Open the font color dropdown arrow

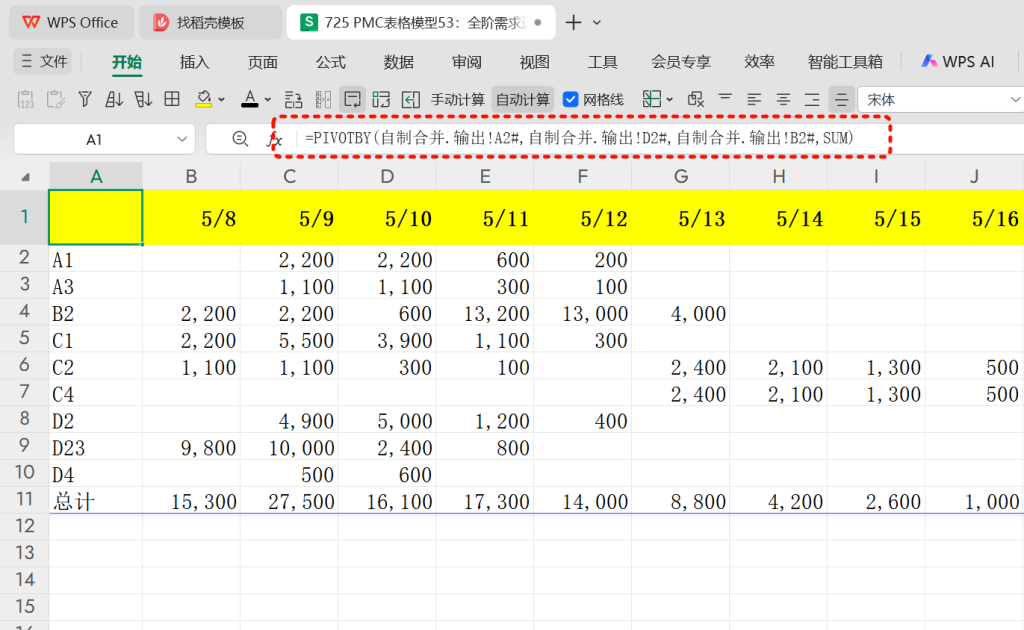(x=267, y=100)
